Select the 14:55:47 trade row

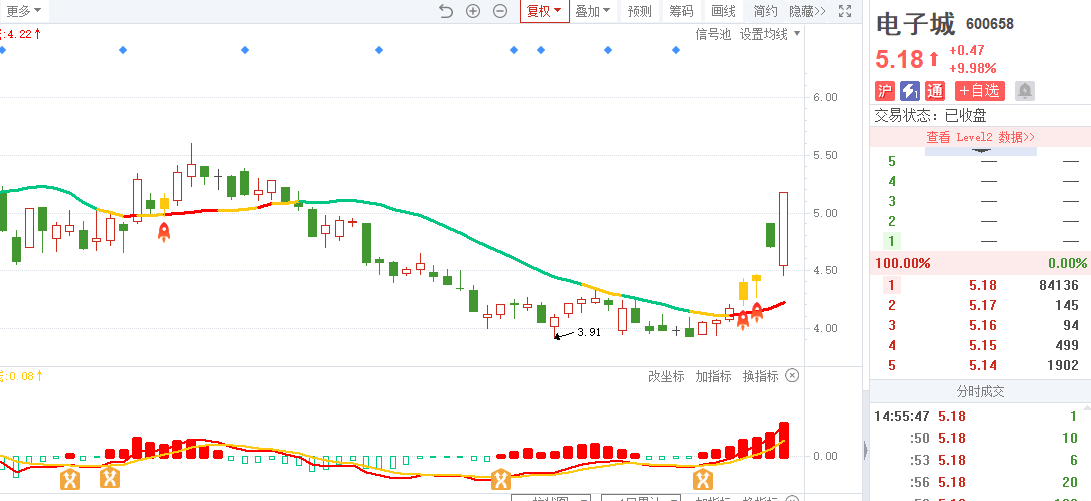[980, 417]
